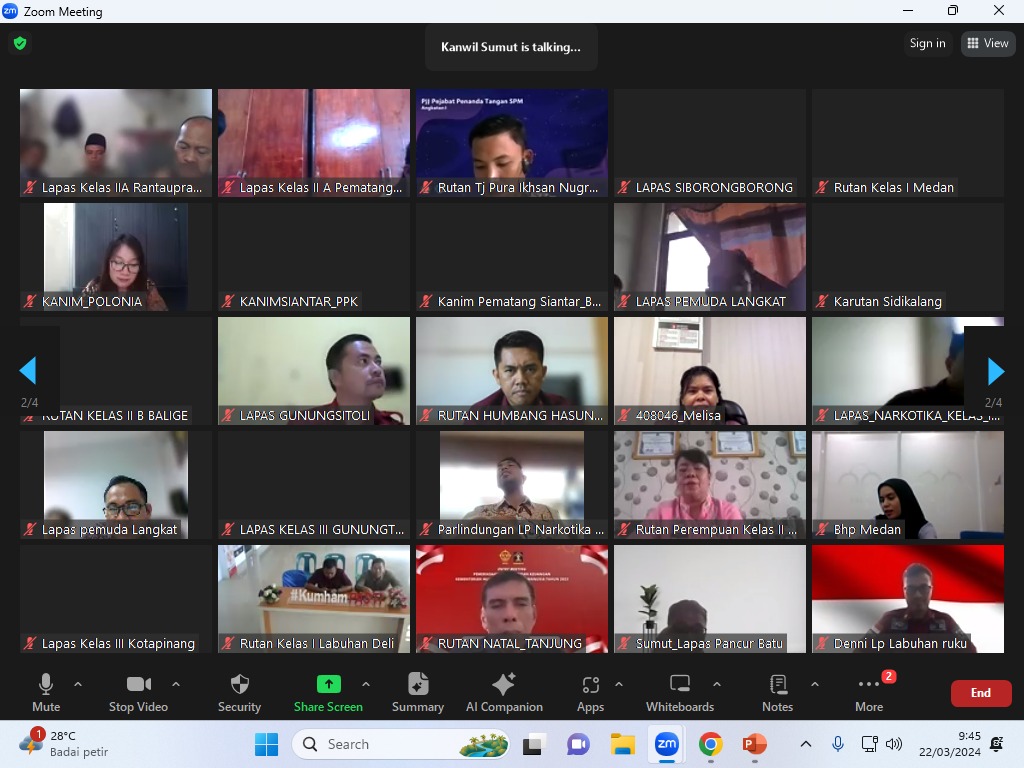
Task: Open the meeting Summary tool
Action: click(x=418, y=692)
